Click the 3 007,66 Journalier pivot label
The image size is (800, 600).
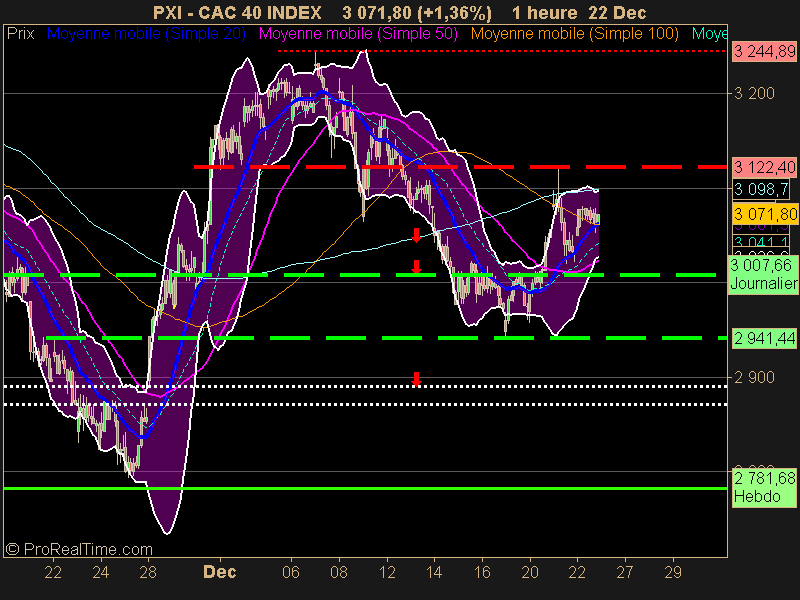click(x=763, y=274)
